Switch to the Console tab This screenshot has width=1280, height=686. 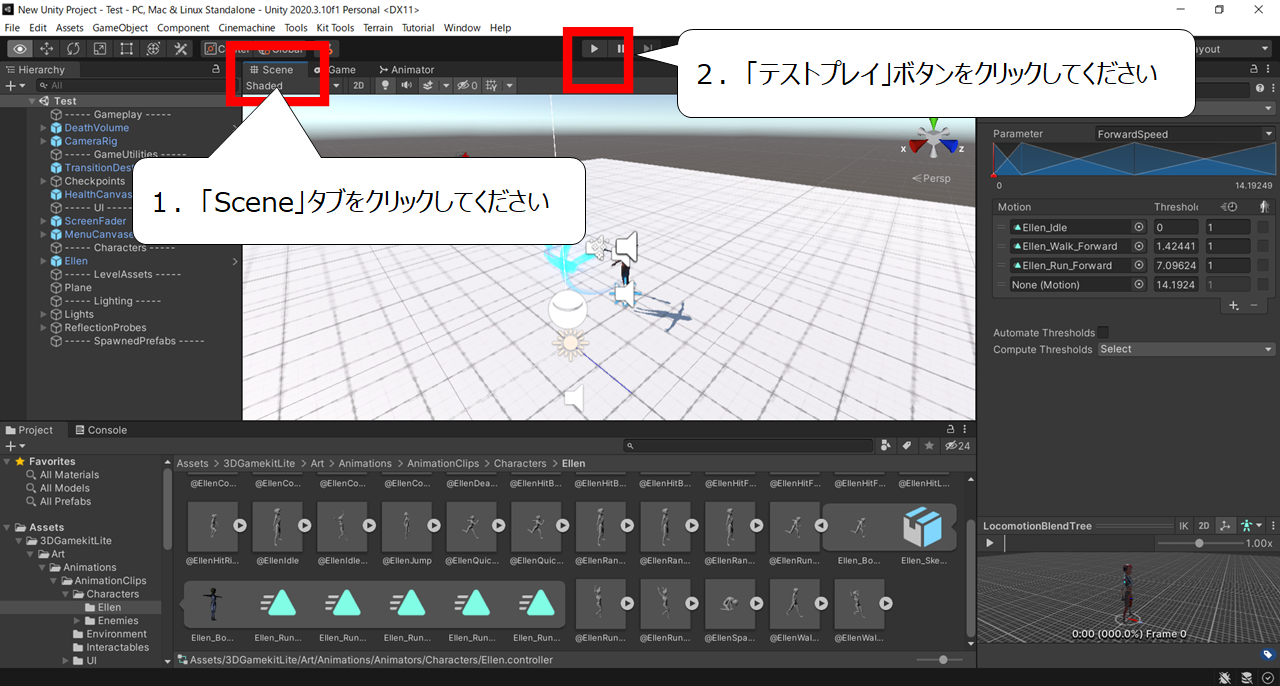(101, 430)
